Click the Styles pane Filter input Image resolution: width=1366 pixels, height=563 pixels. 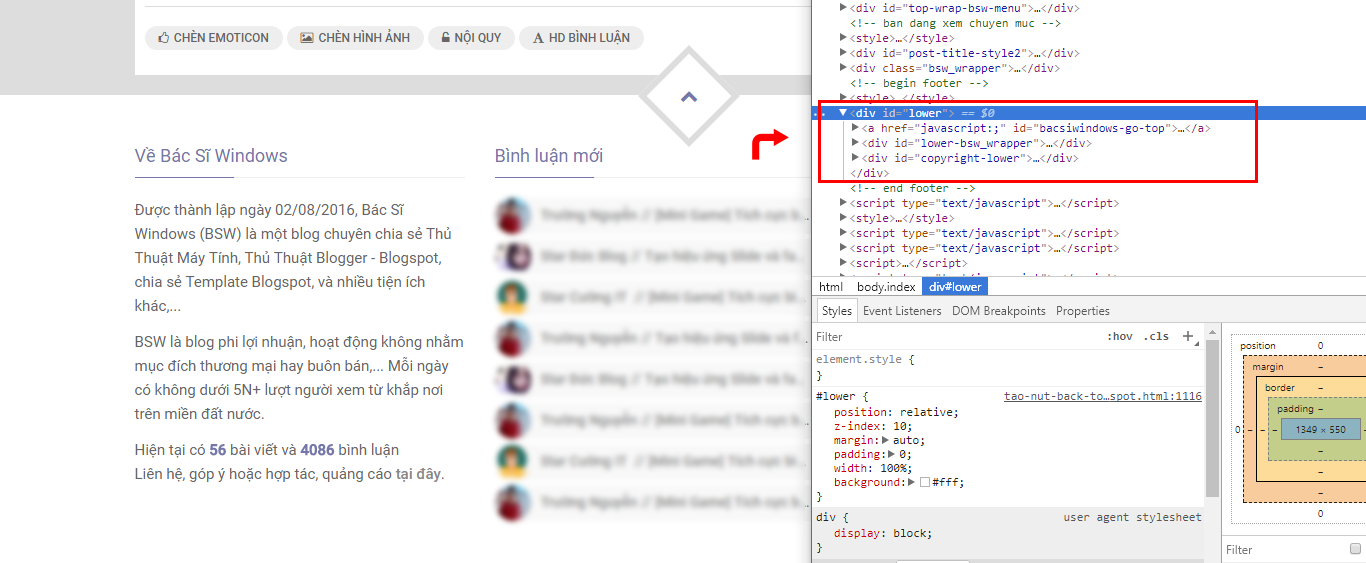[x=955, y=337]
